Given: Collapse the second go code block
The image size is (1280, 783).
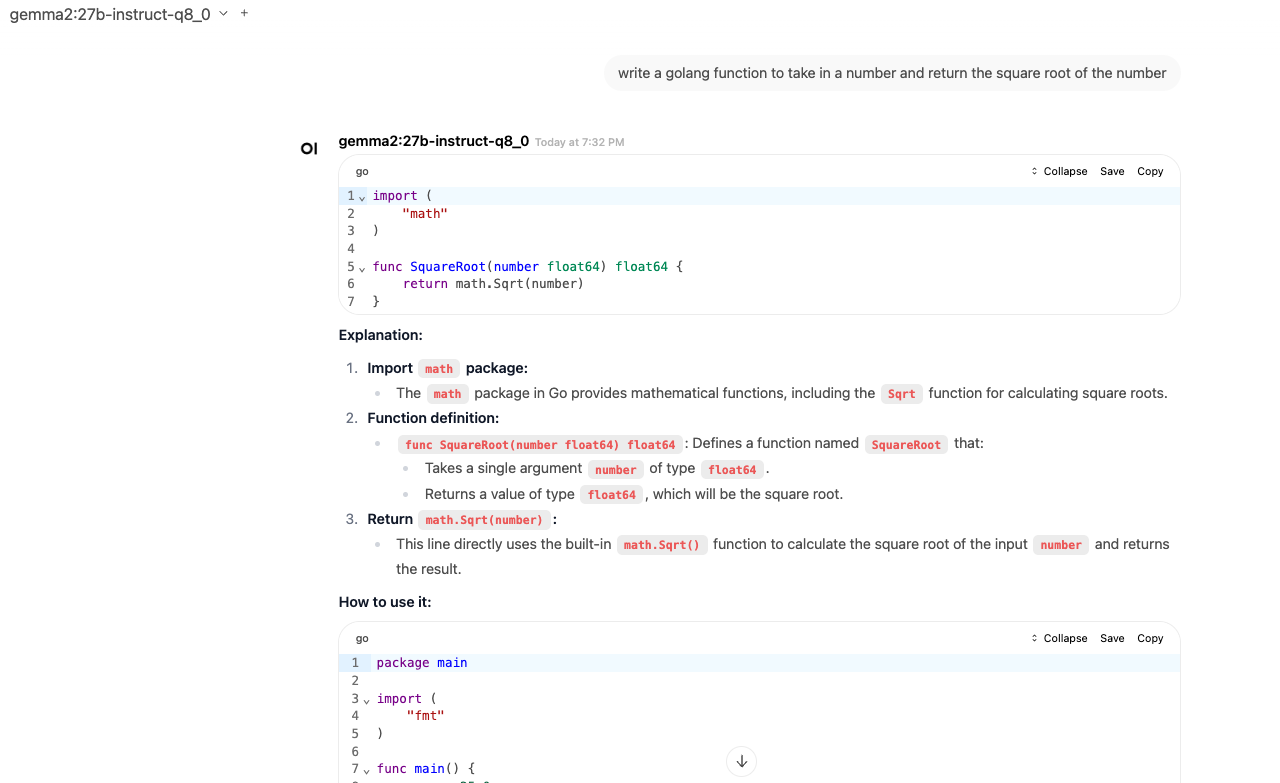Looking at the screenshot, I should click(x=1059, y=638).
